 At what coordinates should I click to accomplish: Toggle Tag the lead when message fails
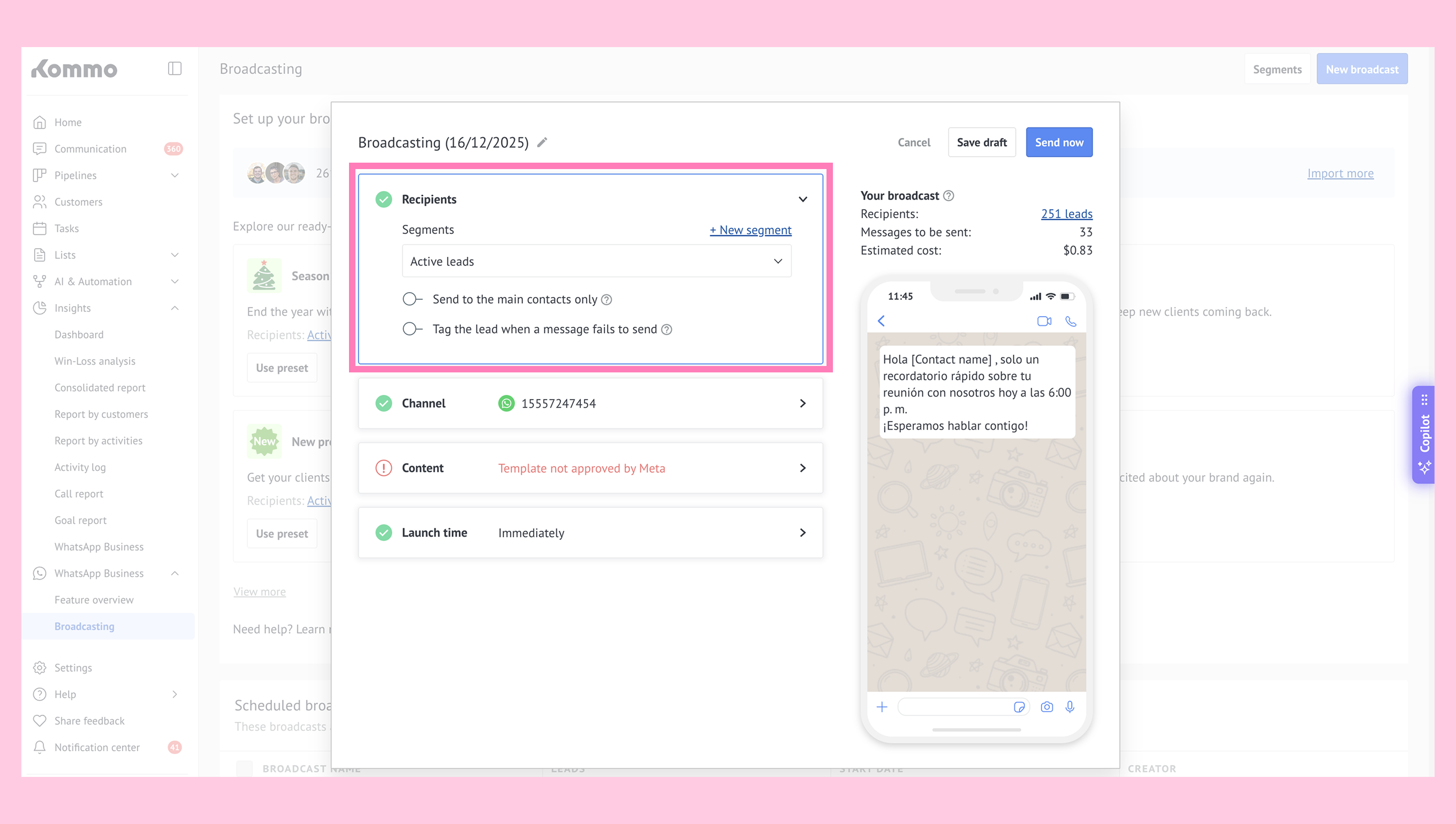coord(412,329)
